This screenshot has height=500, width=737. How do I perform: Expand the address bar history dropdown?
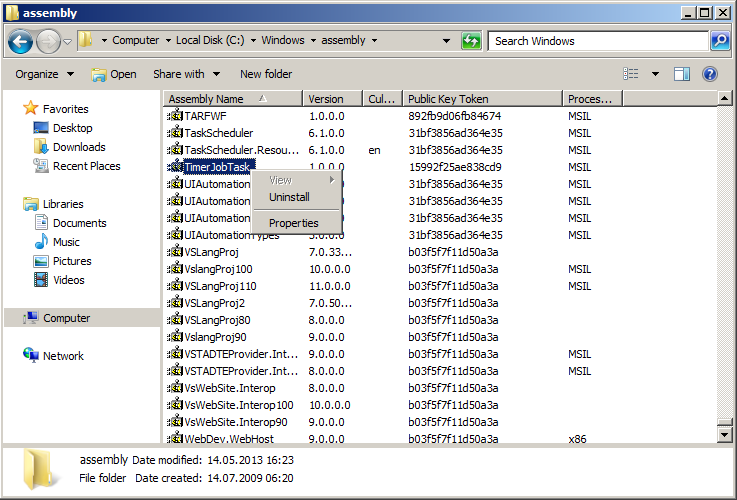point(446,41)
